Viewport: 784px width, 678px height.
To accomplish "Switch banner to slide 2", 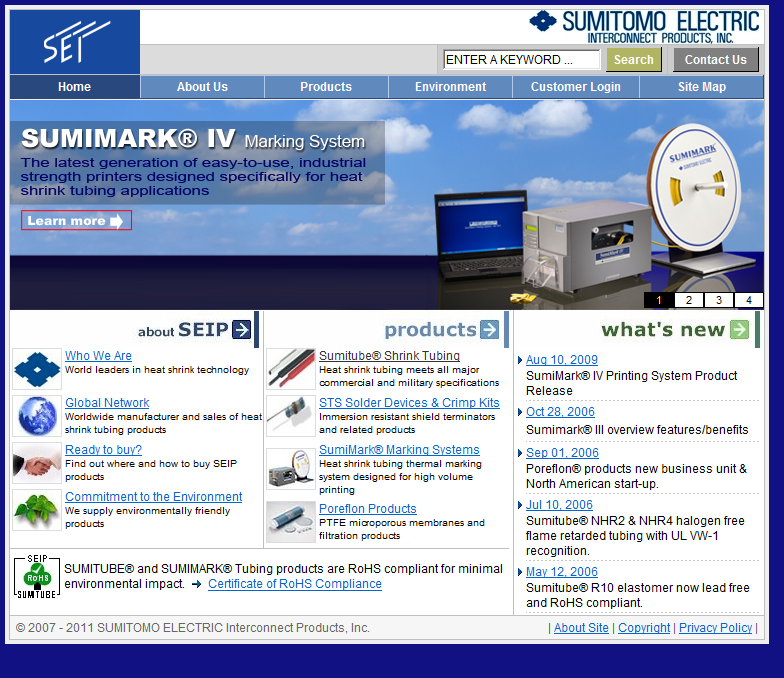I will tap(688, 300).
